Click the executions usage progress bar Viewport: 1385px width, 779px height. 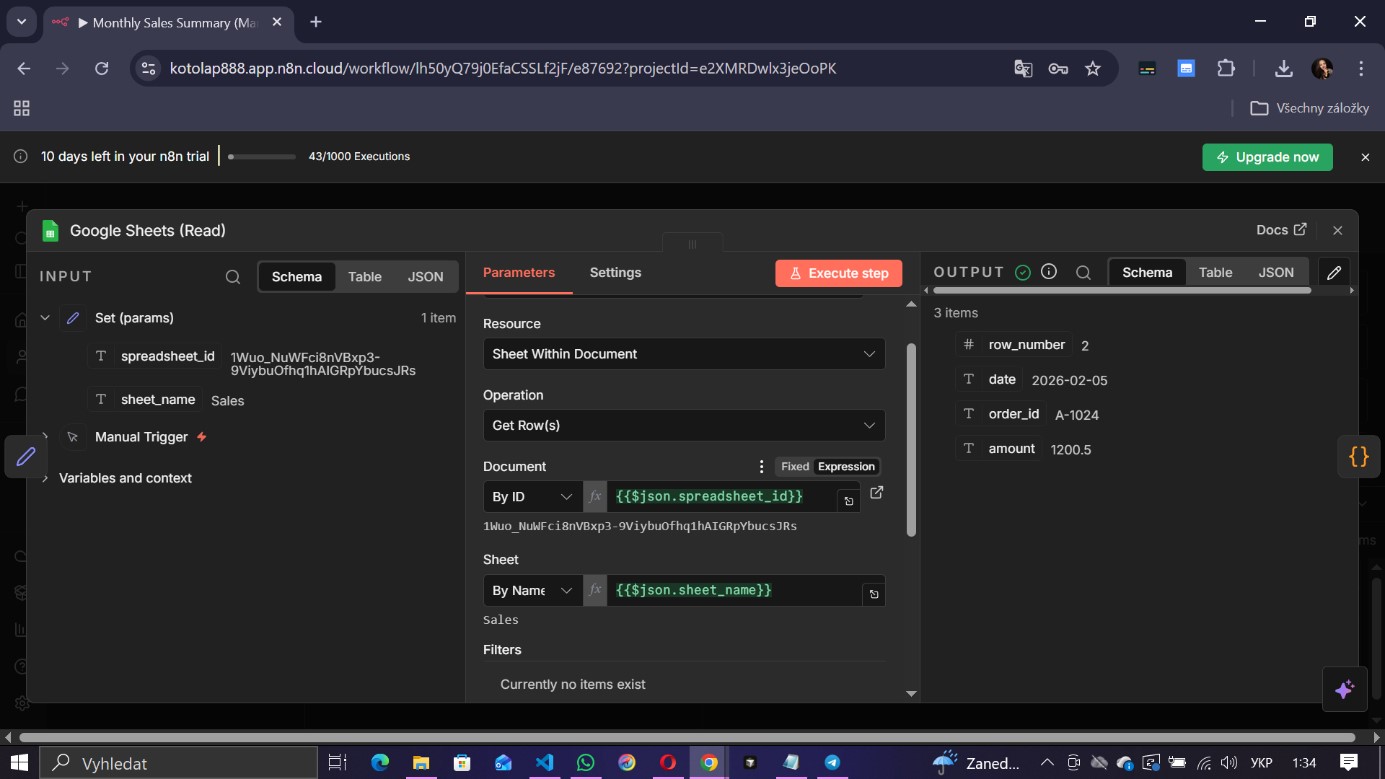pyautogui.click(x=262, y=157)
